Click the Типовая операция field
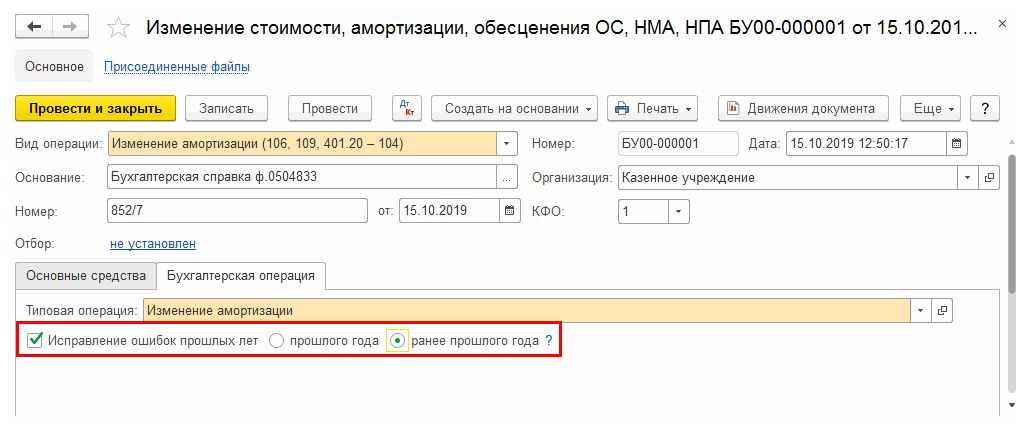The height and width of the screenshot is (431, 1023). (x=527, y=311)
